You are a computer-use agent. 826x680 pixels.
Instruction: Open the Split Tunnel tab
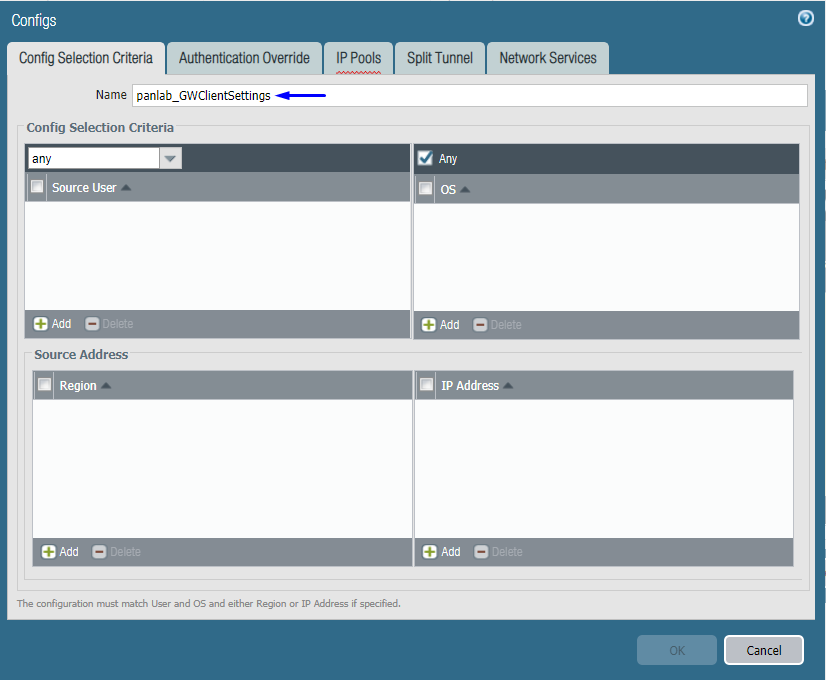(439, 58)
